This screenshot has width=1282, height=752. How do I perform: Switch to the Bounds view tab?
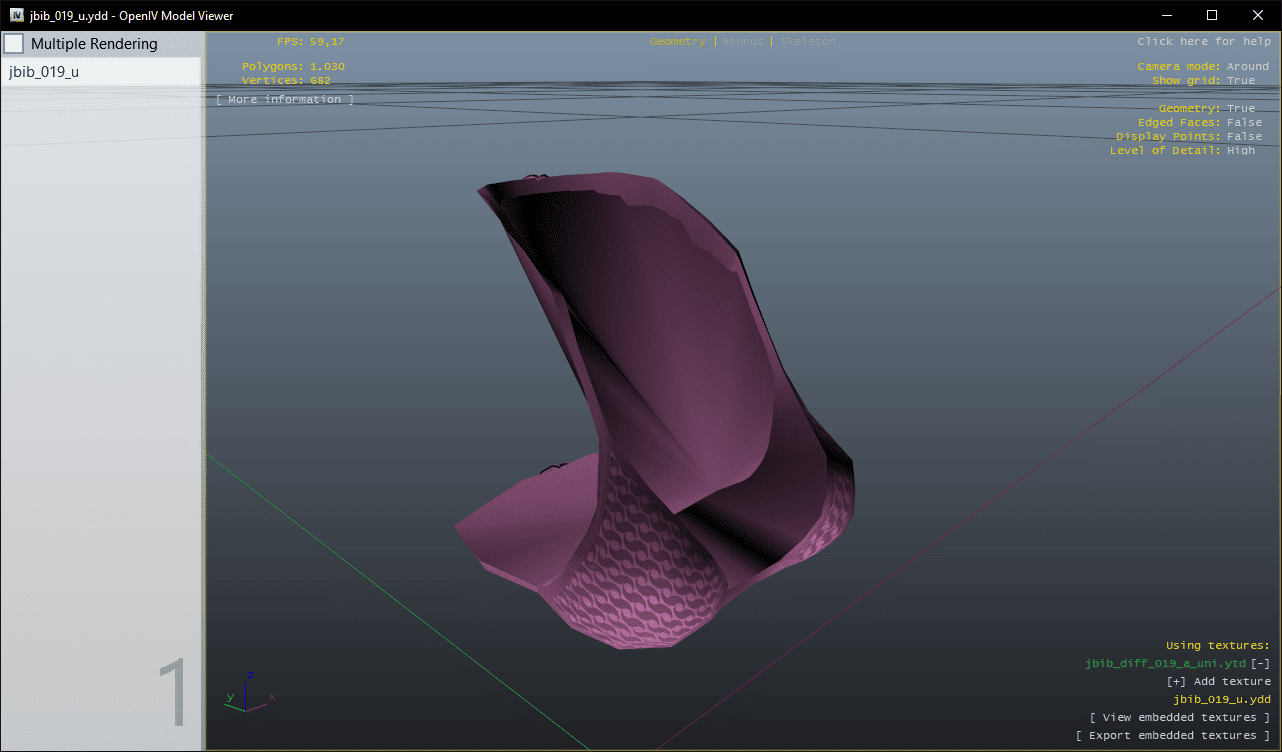pyautogui.click(x=742, y=42)
